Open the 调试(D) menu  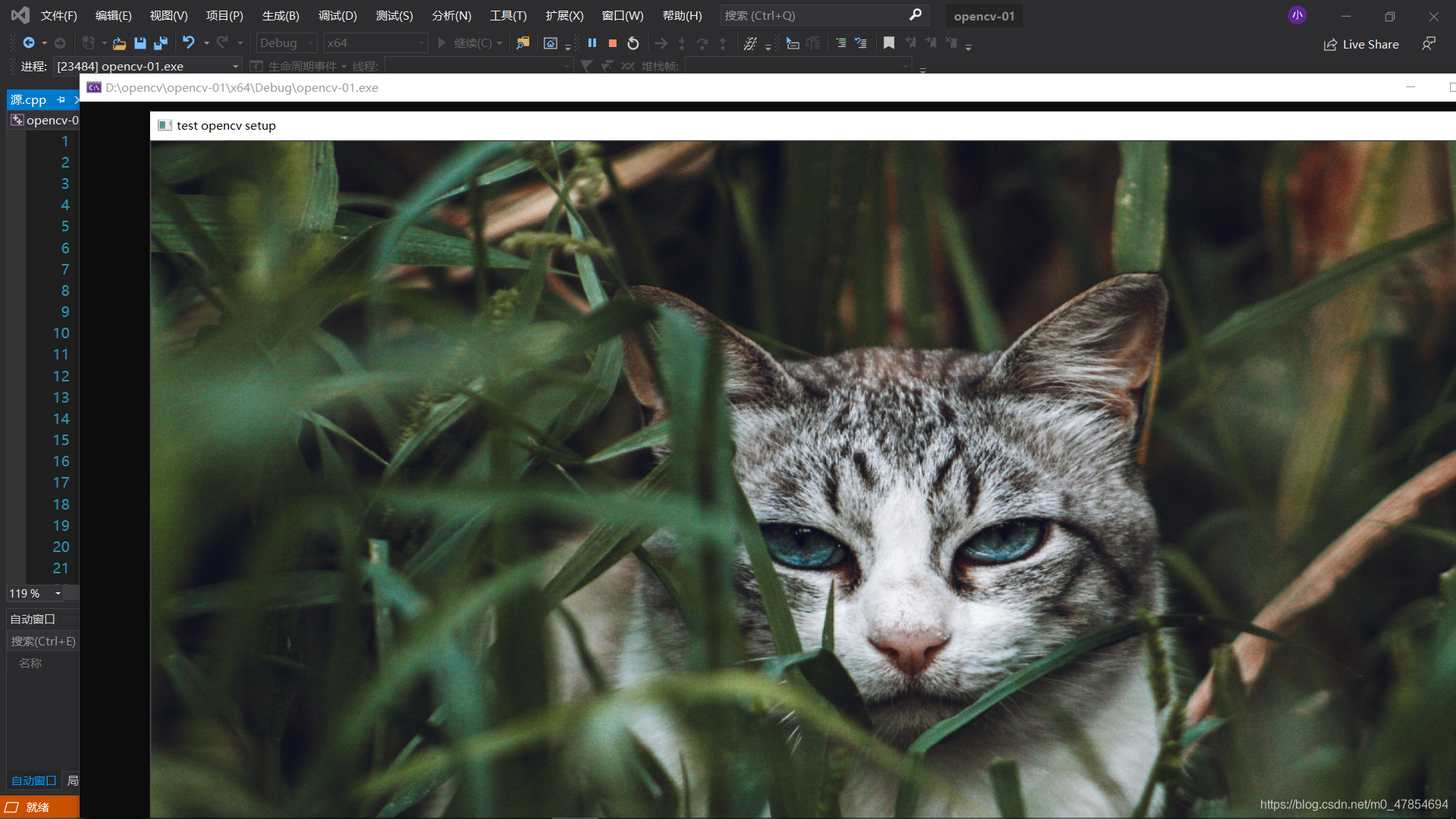[x=337, y=15]
